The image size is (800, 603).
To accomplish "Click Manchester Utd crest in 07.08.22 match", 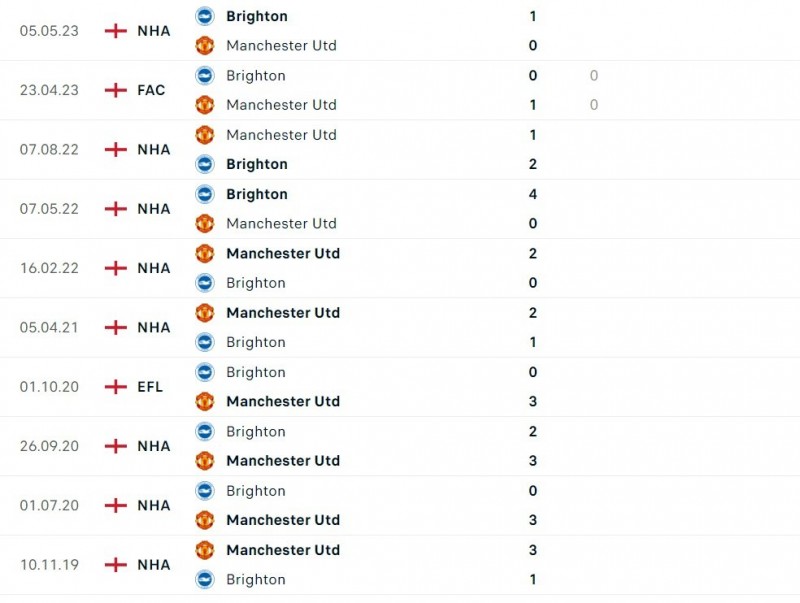I will [x=205, y=135].
